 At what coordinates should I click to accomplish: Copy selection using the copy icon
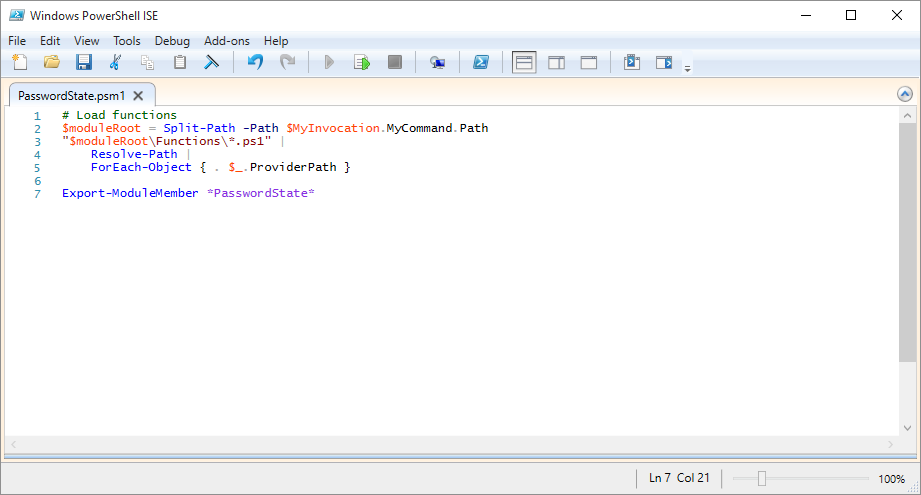(x=147, y=62)
